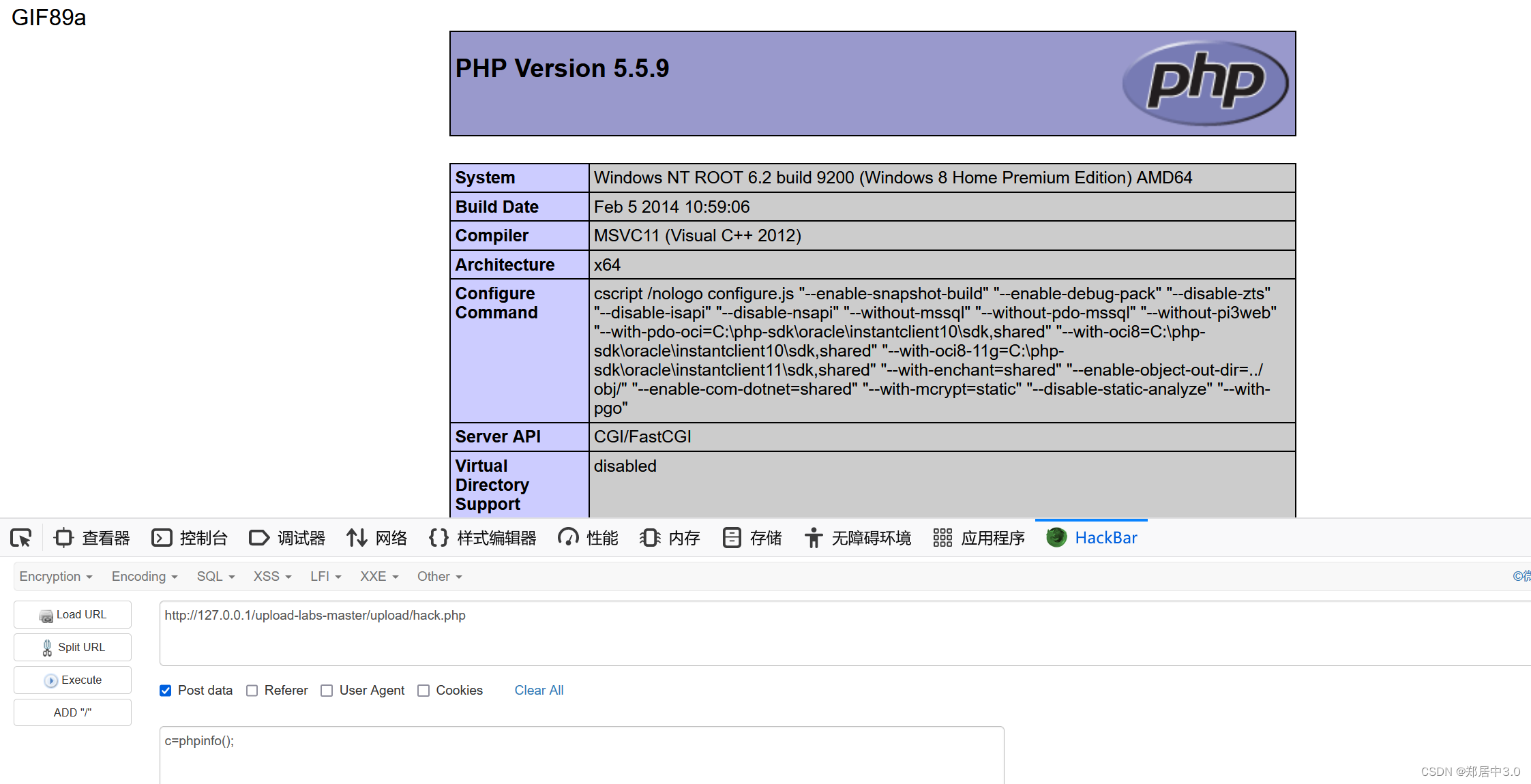Viewport: 1531px width, 784px height.
Task: Open the Memory (内存) tab
Action: 670,538
